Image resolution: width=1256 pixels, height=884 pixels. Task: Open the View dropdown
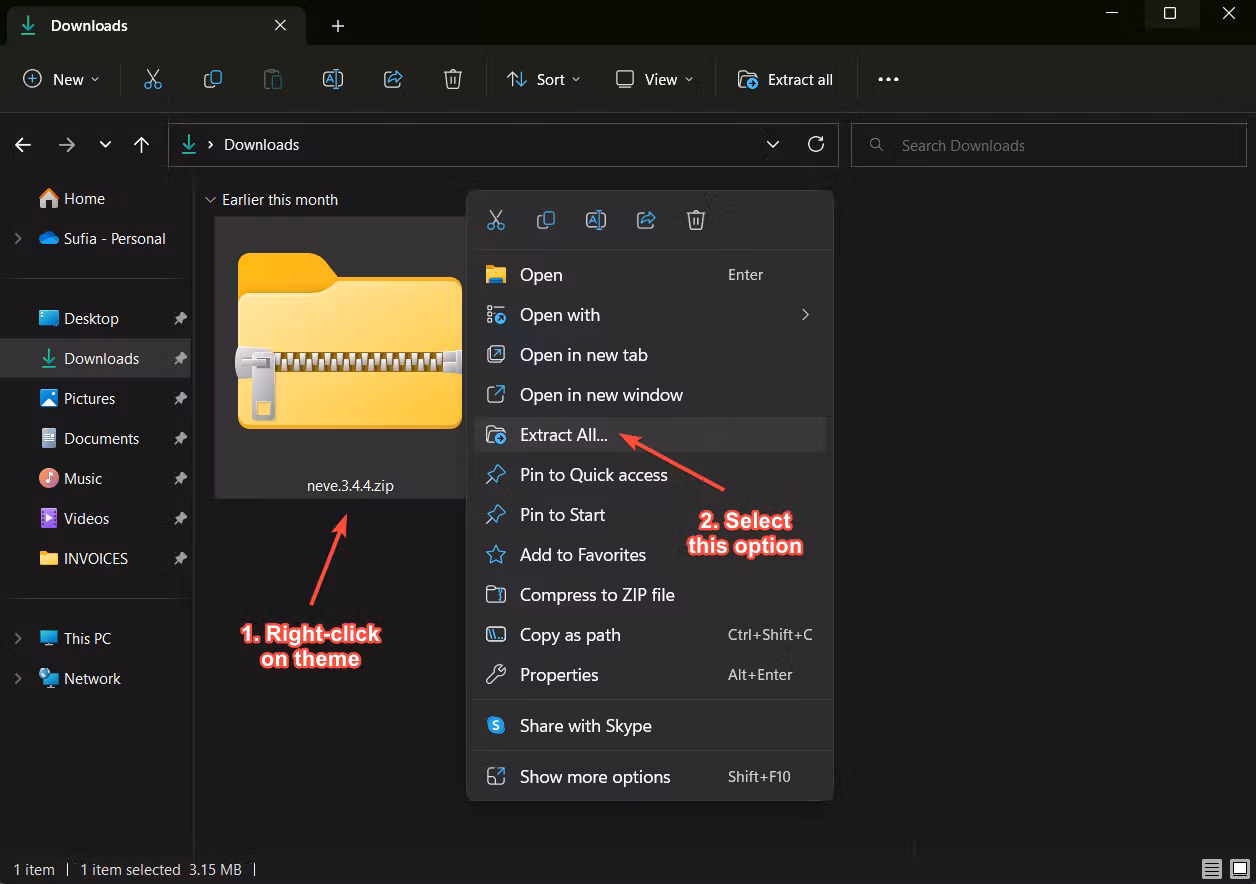654,79
